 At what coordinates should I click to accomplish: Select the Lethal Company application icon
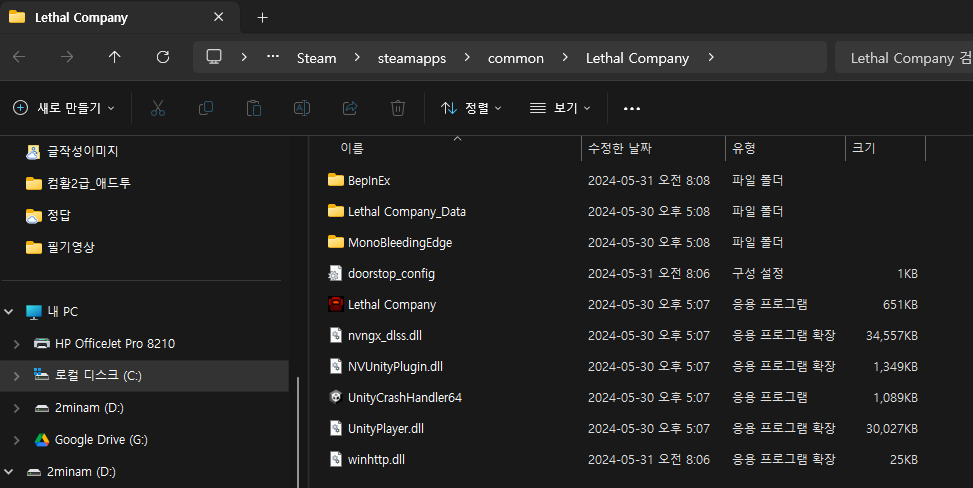pyautogui.click(x=336, y=304)
